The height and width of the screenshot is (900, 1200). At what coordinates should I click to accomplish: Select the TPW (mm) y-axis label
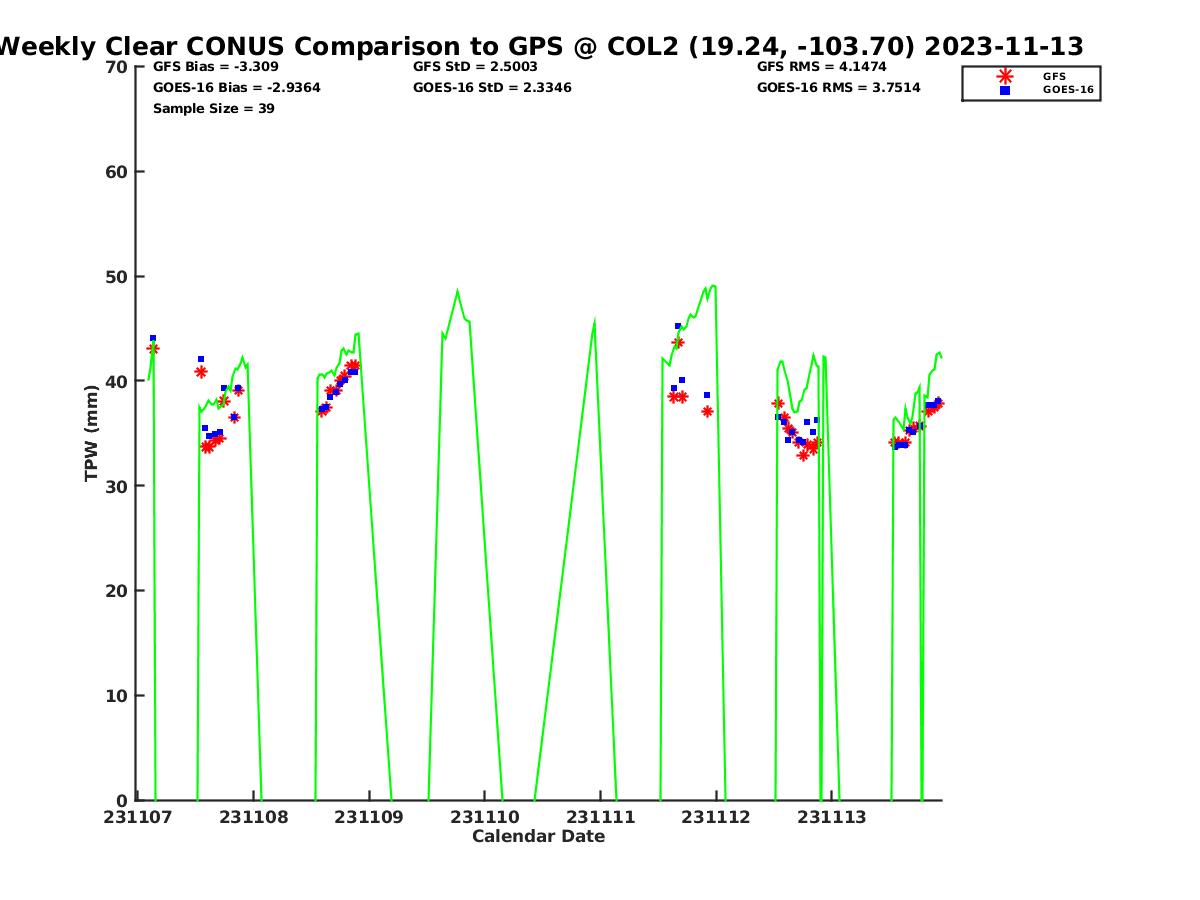(92, 433)
